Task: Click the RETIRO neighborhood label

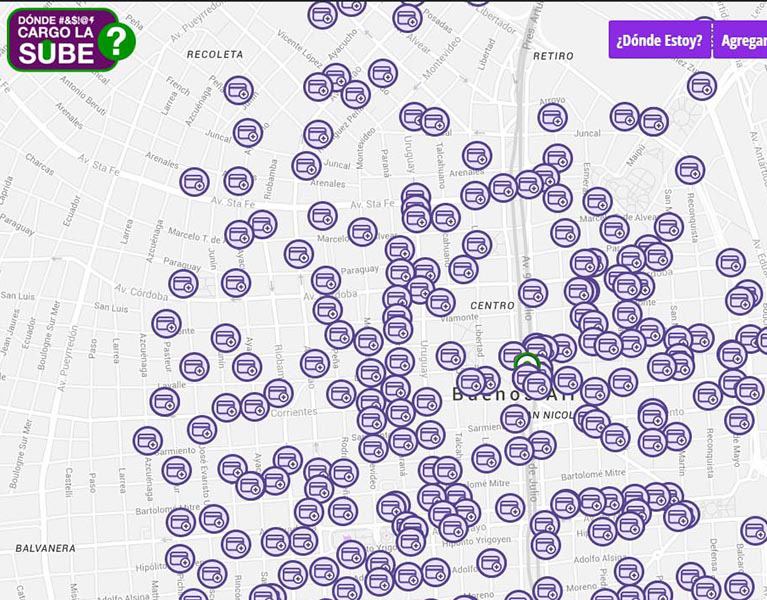Action: tap(553, 56)
